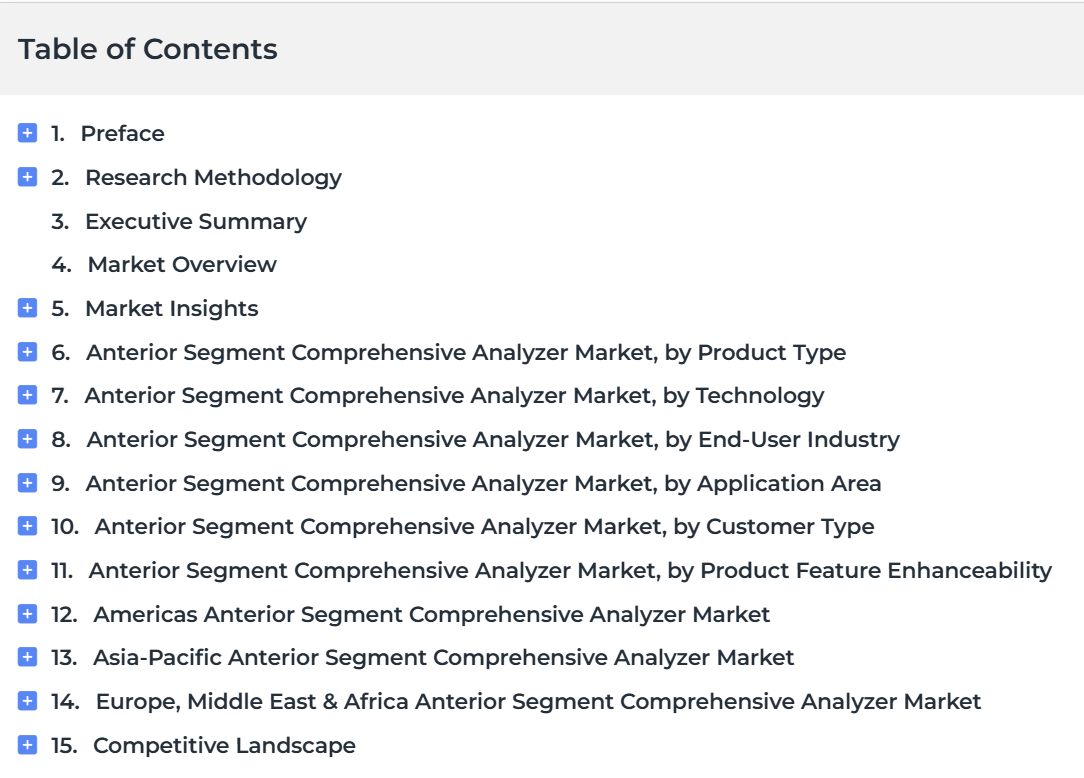The height and width of the screenshot is (778, 1084).
Task: Expand the Market Insights plus icon
Action: [x=28, y=308]
